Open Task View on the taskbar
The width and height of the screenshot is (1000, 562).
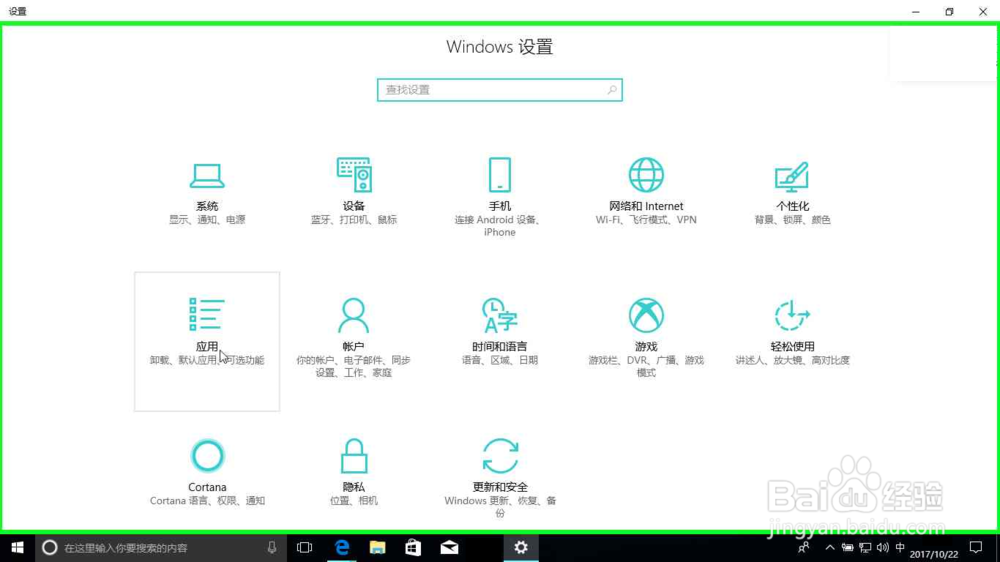pos(305,547)
